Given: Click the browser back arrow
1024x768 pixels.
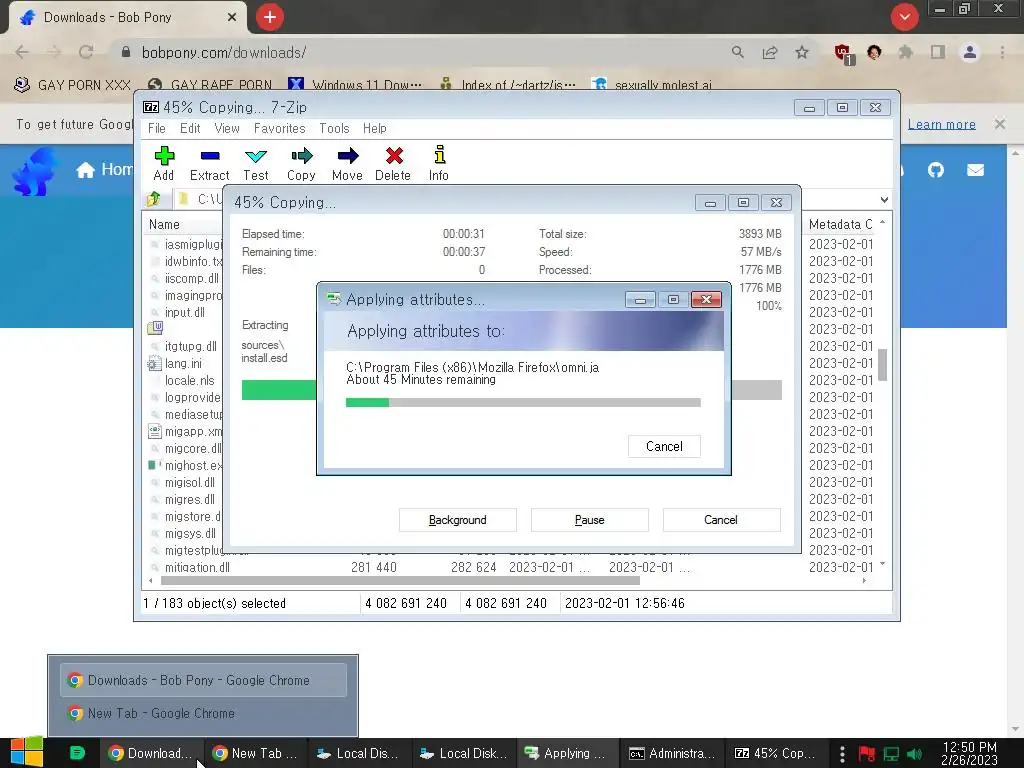Looking at the screenshot, I should (22, 52).
